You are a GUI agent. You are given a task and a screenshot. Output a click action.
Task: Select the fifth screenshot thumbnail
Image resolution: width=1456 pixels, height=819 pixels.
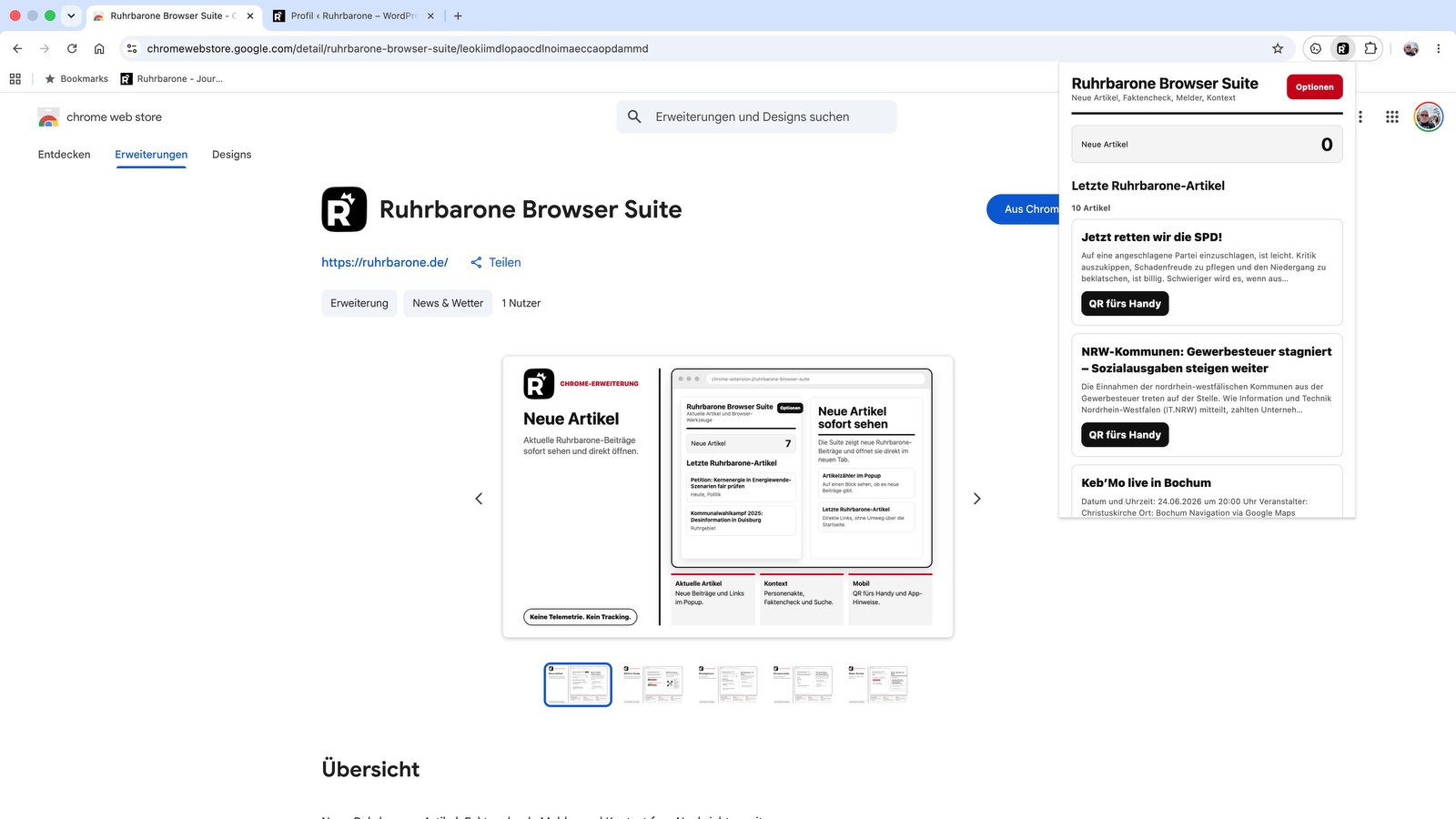pyautogui.click(x=877, y=684)
